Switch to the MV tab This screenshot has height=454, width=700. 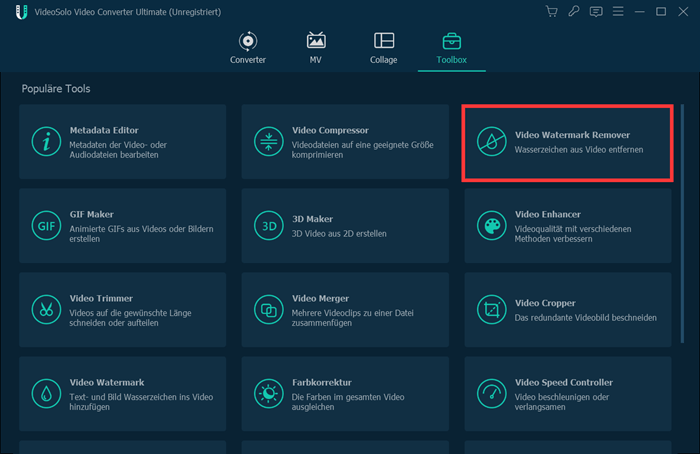pyautogui.click(x=316, y=48)
